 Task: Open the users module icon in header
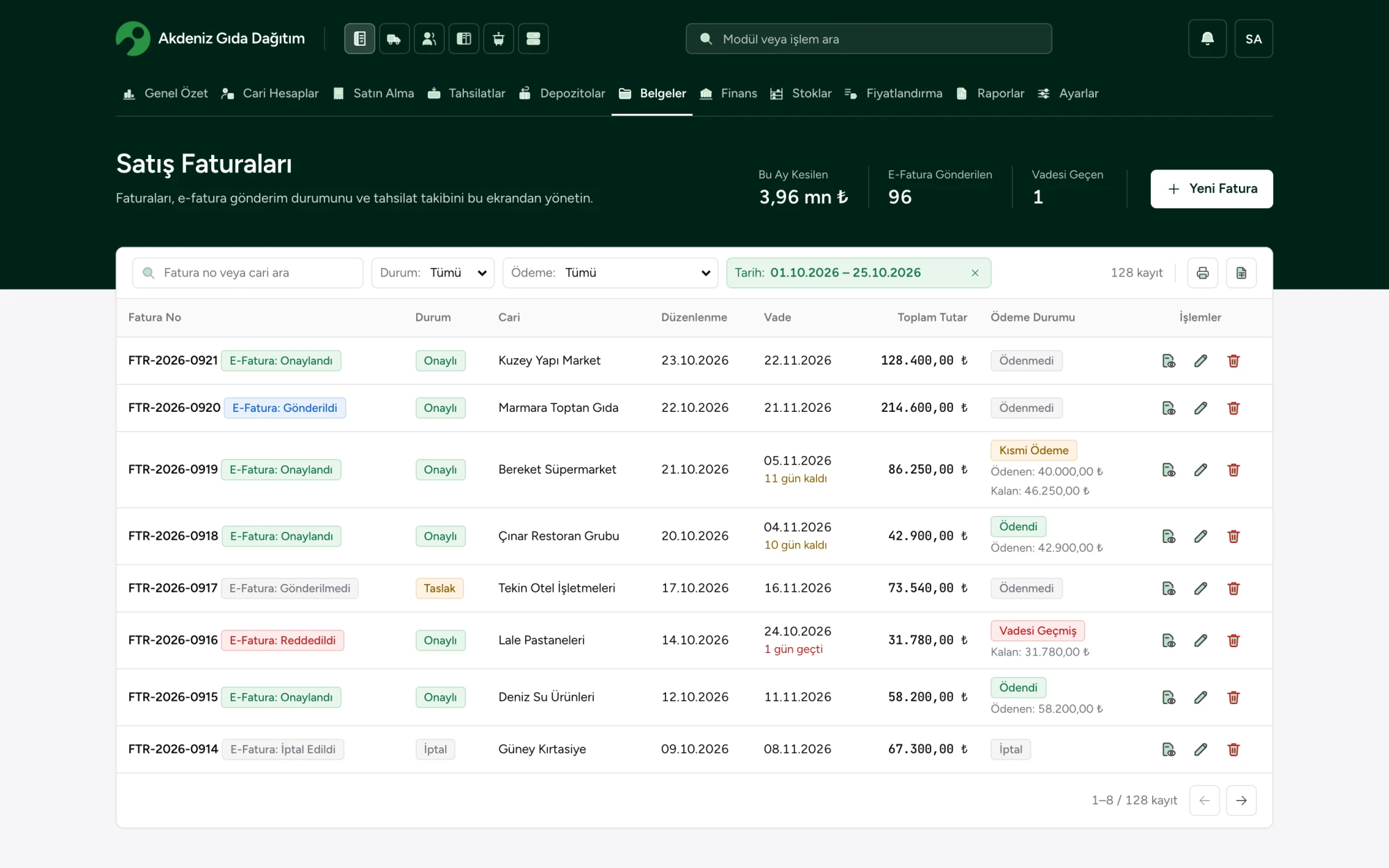pyautogui.click(x=429, y=39)
